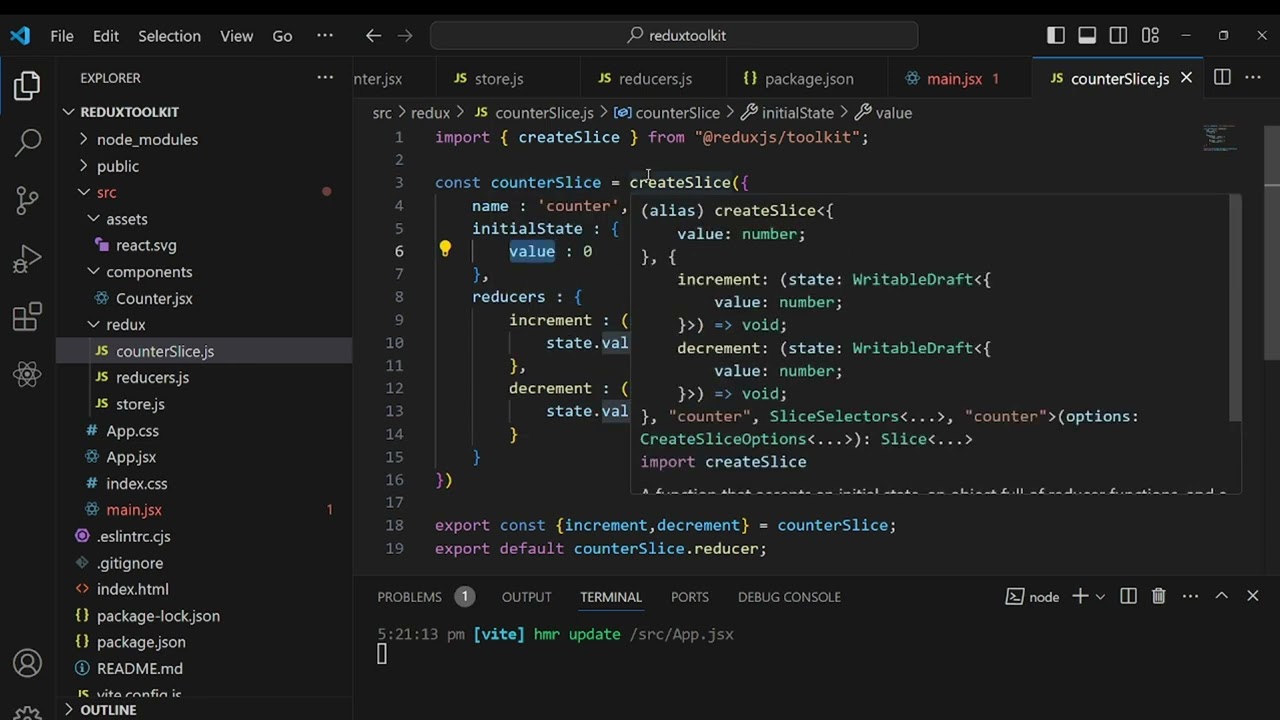Viewport: 1280px width, 720px height.
Task: Open the Edit menu
Action: 106,35
